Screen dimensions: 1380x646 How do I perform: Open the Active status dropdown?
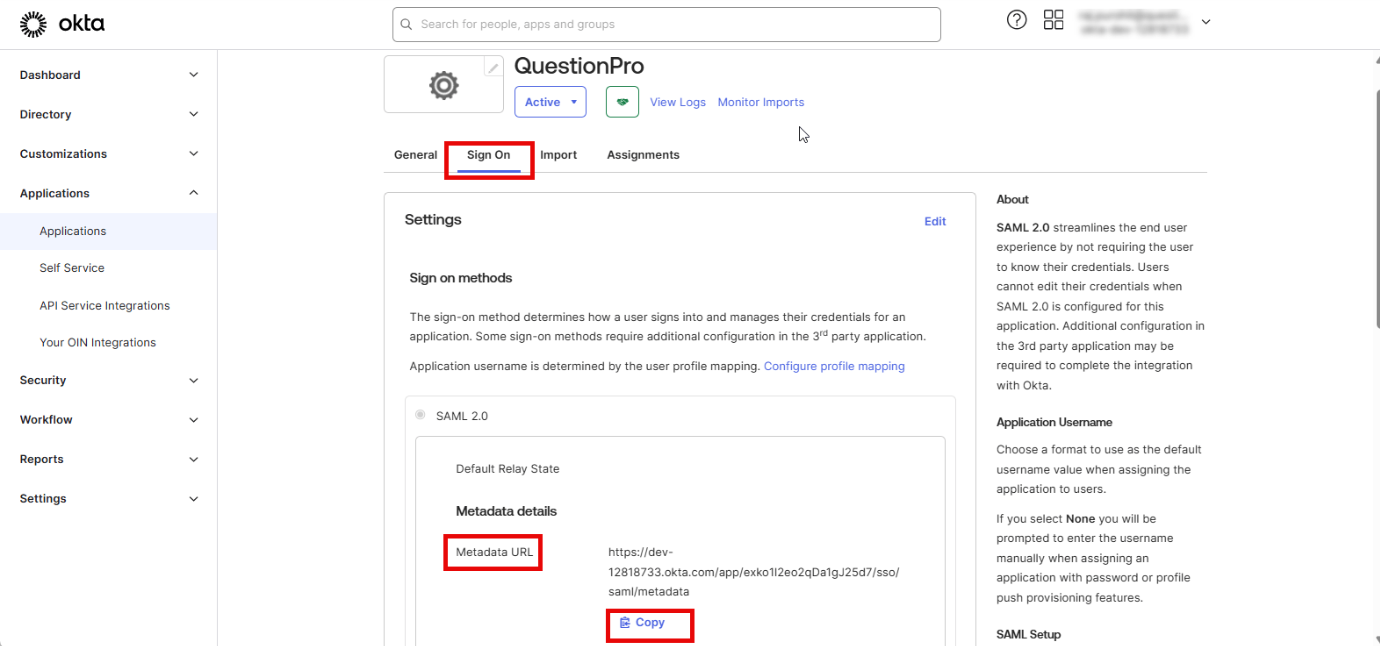550,102
